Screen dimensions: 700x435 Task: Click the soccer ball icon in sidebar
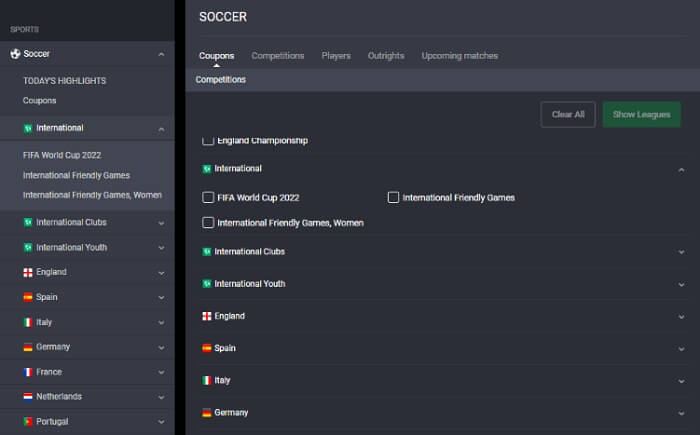pyautogui.click(x=15, y=54)
